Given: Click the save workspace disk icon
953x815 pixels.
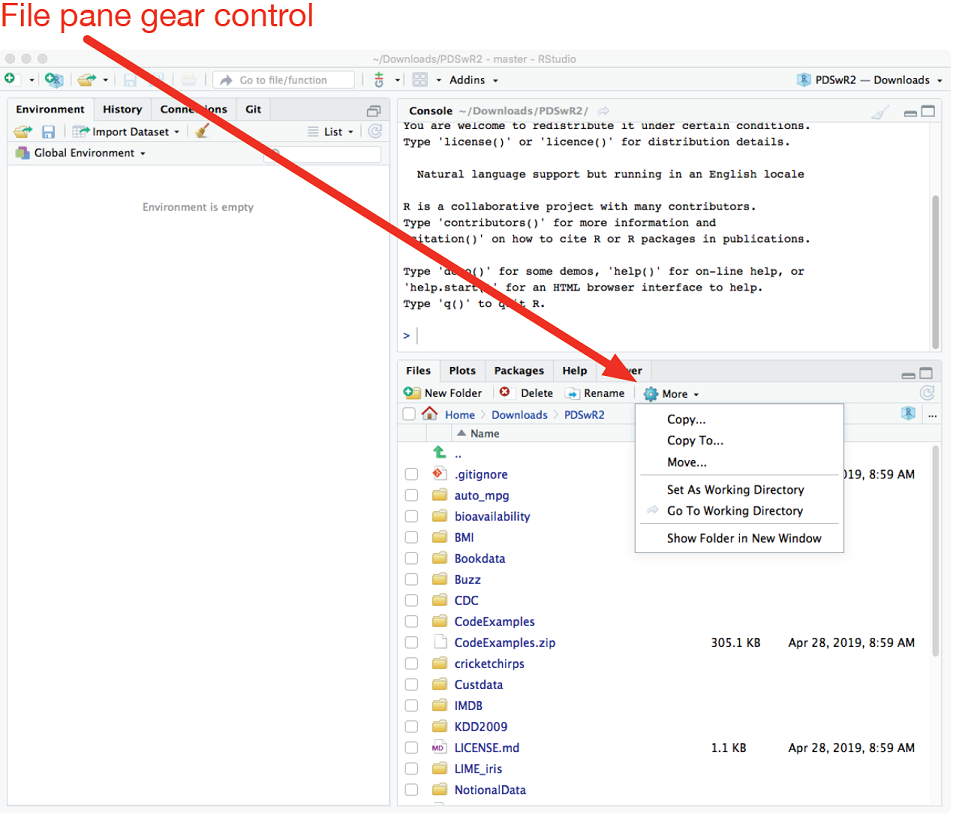Looking at the screenshot, I should coord(48,131).
